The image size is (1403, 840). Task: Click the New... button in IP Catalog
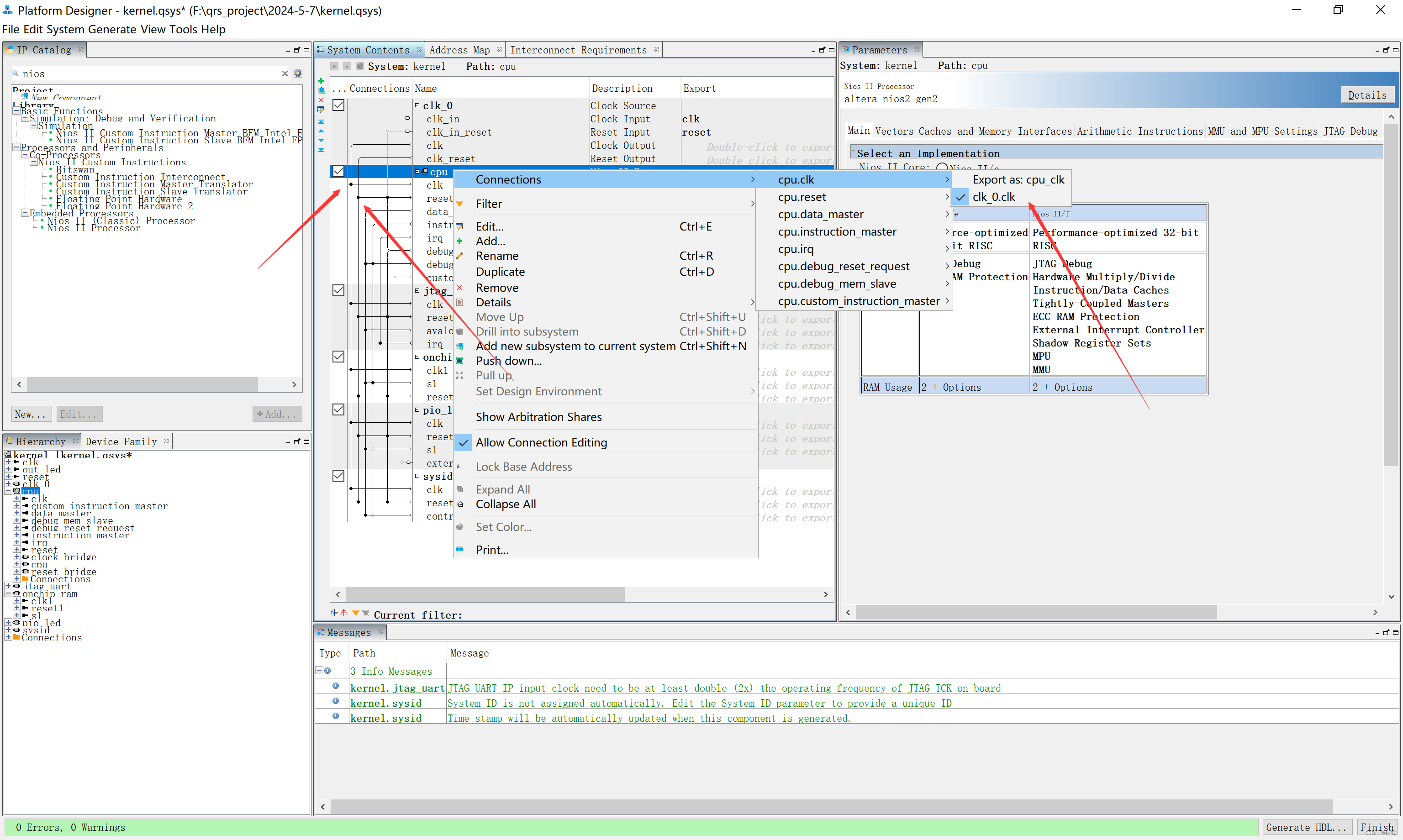pos(31,414)
